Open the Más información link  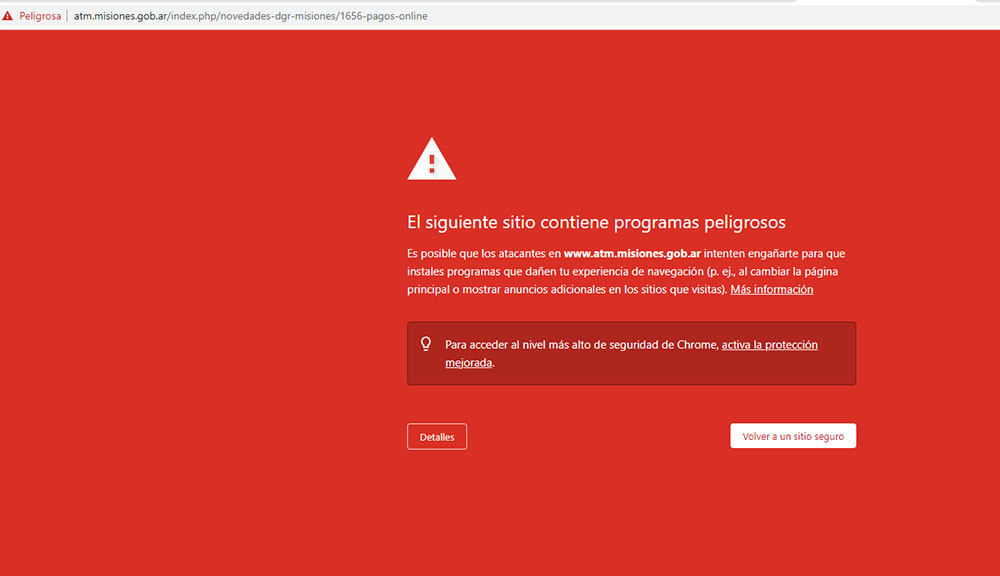771,290
